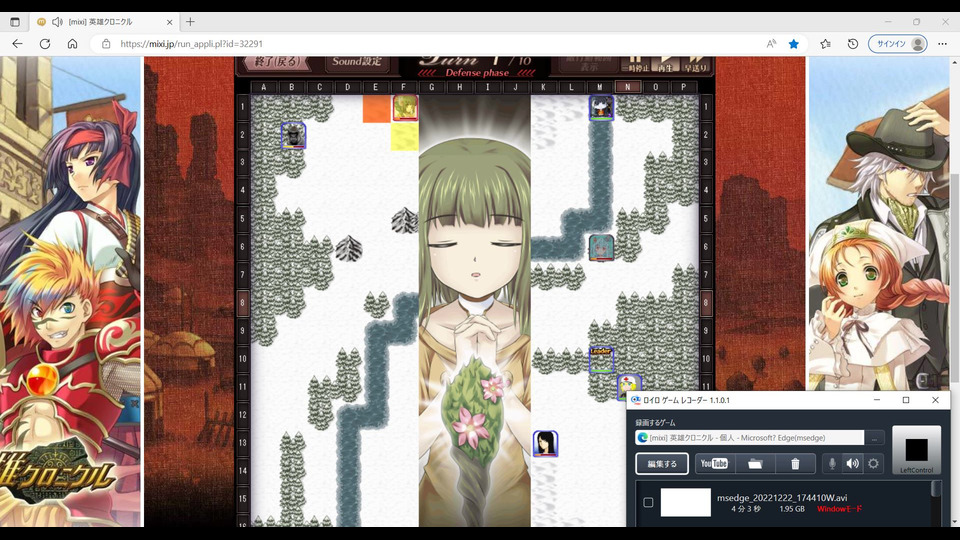Click the orange highlighted tile at E1
This screenshot has width=960, height=540.
click(x=377, y=108)
